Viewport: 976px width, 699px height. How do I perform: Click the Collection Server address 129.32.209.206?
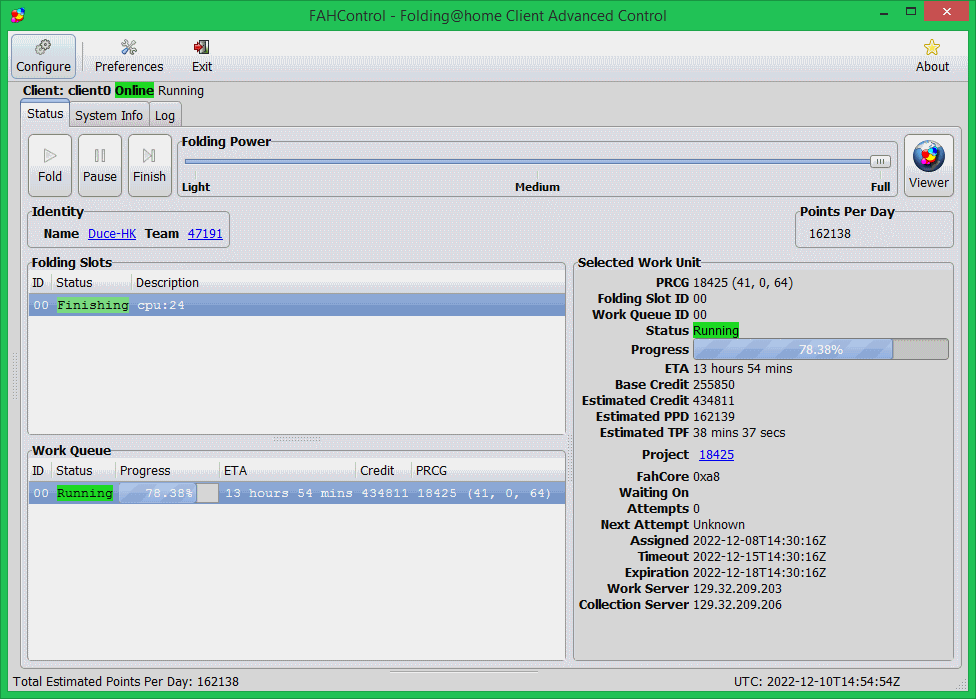(x=737, y=605)
